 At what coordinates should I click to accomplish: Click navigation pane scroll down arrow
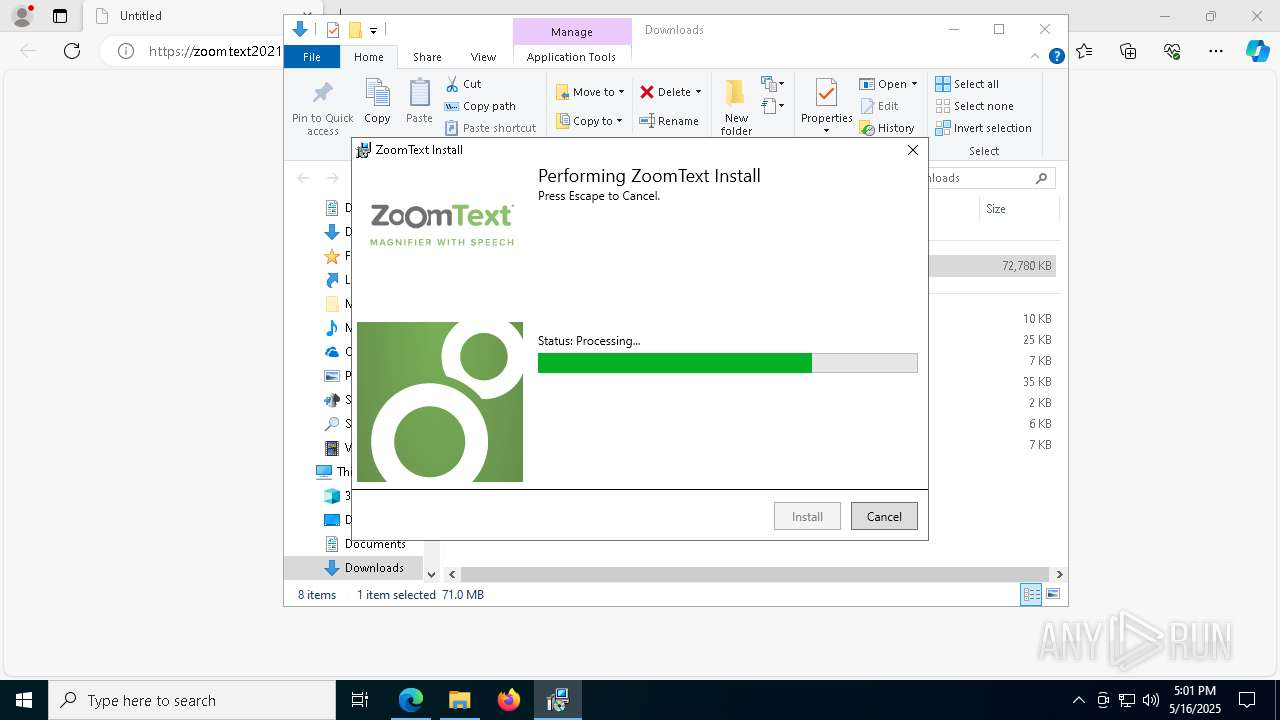(x=431, y=574)
